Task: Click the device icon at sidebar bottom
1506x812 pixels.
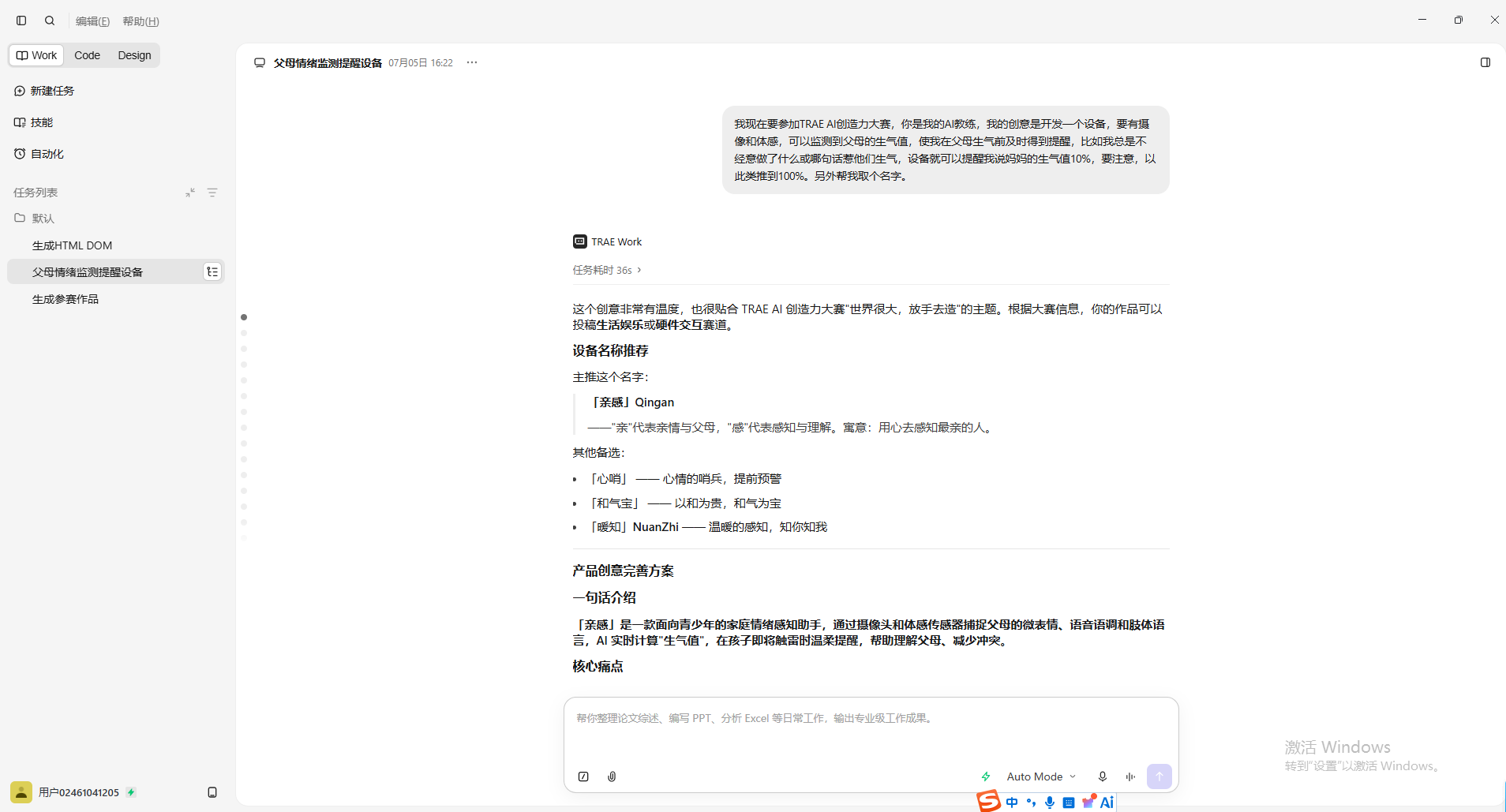Action: [212, 792]
